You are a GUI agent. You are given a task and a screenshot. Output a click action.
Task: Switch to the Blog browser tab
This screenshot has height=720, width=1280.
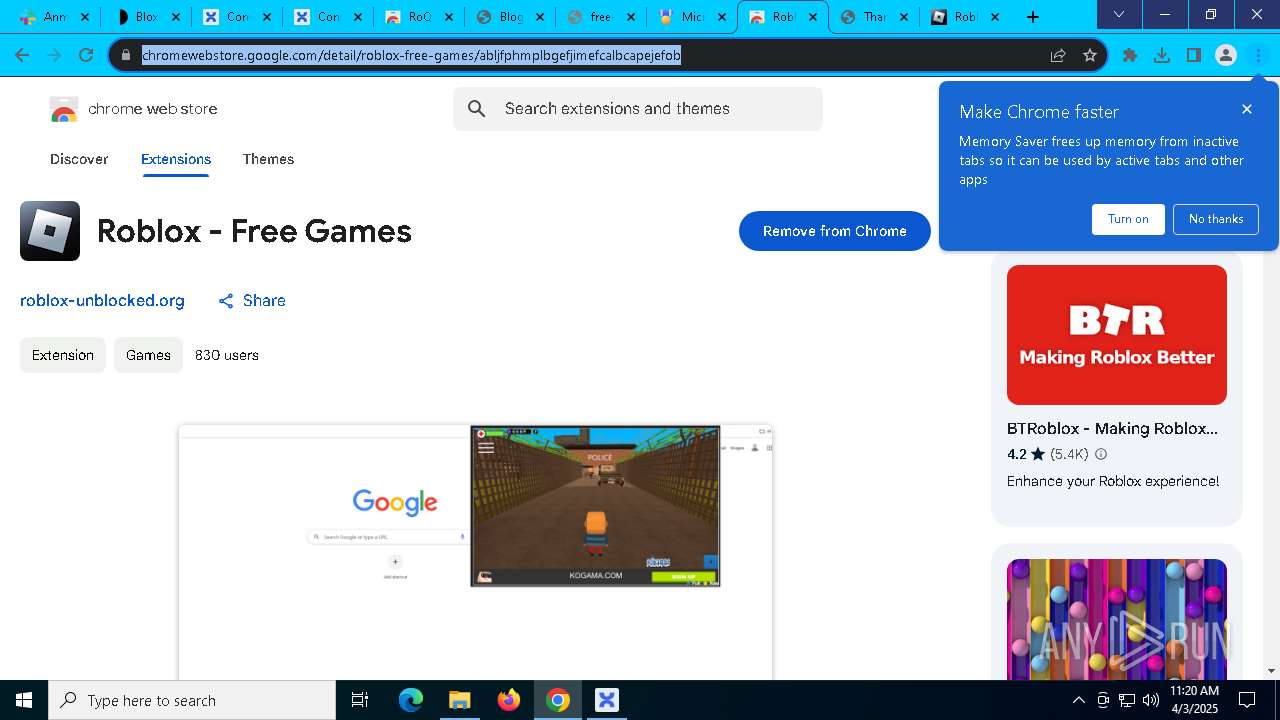pos(510,17)
